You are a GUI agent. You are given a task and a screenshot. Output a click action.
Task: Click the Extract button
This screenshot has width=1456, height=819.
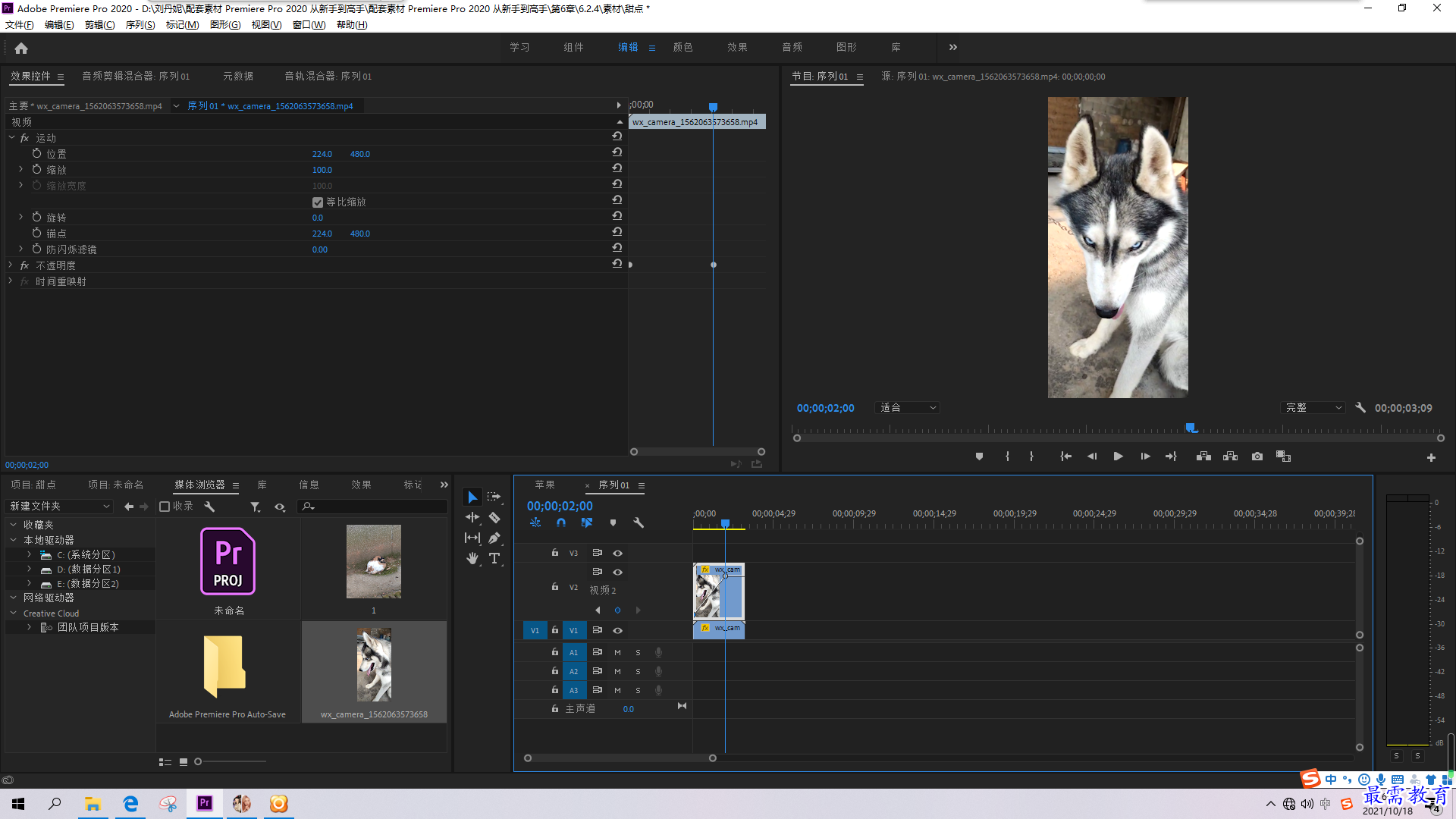tap(1230, 457)
